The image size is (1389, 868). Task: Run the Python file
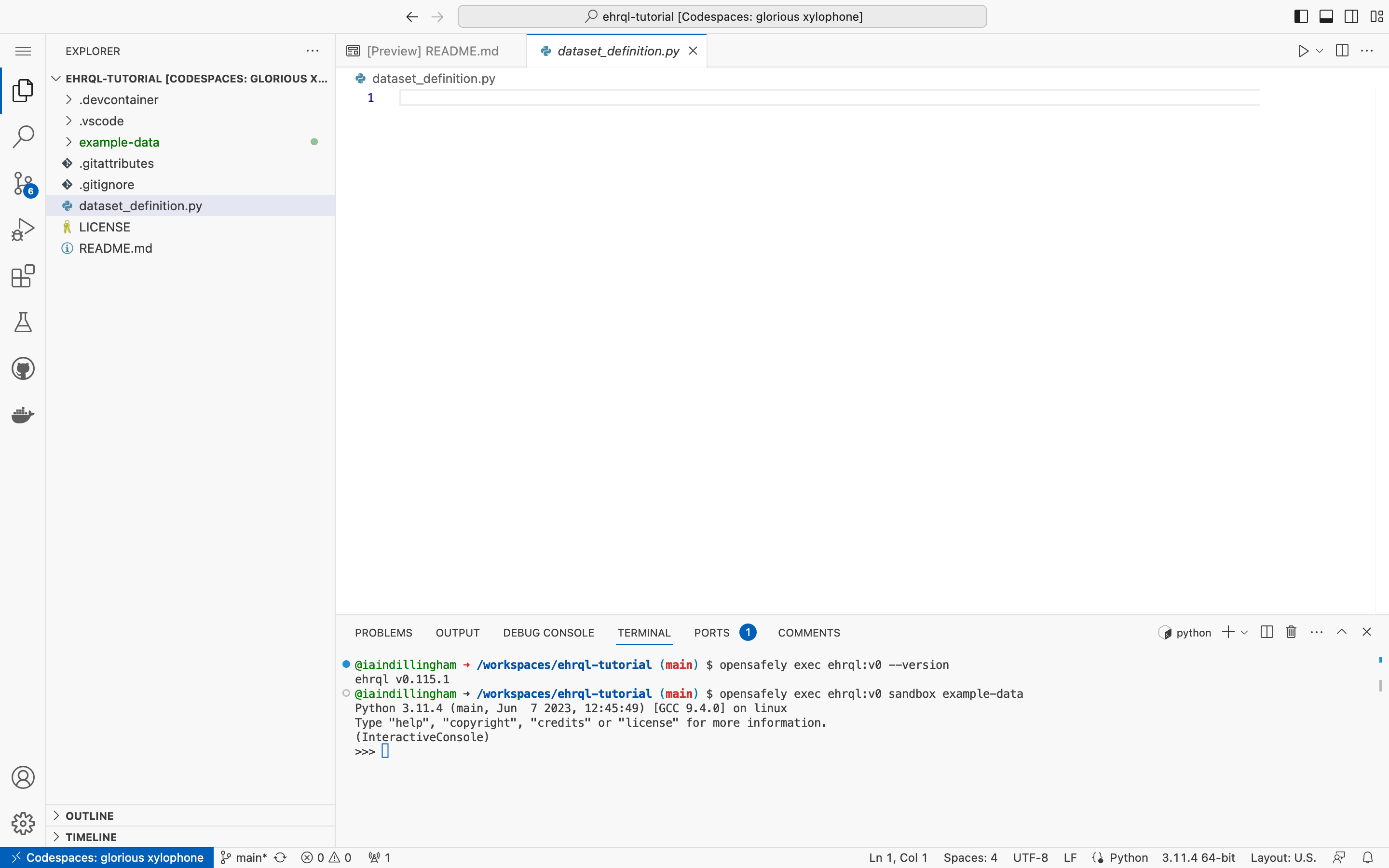coord(1304,51)
